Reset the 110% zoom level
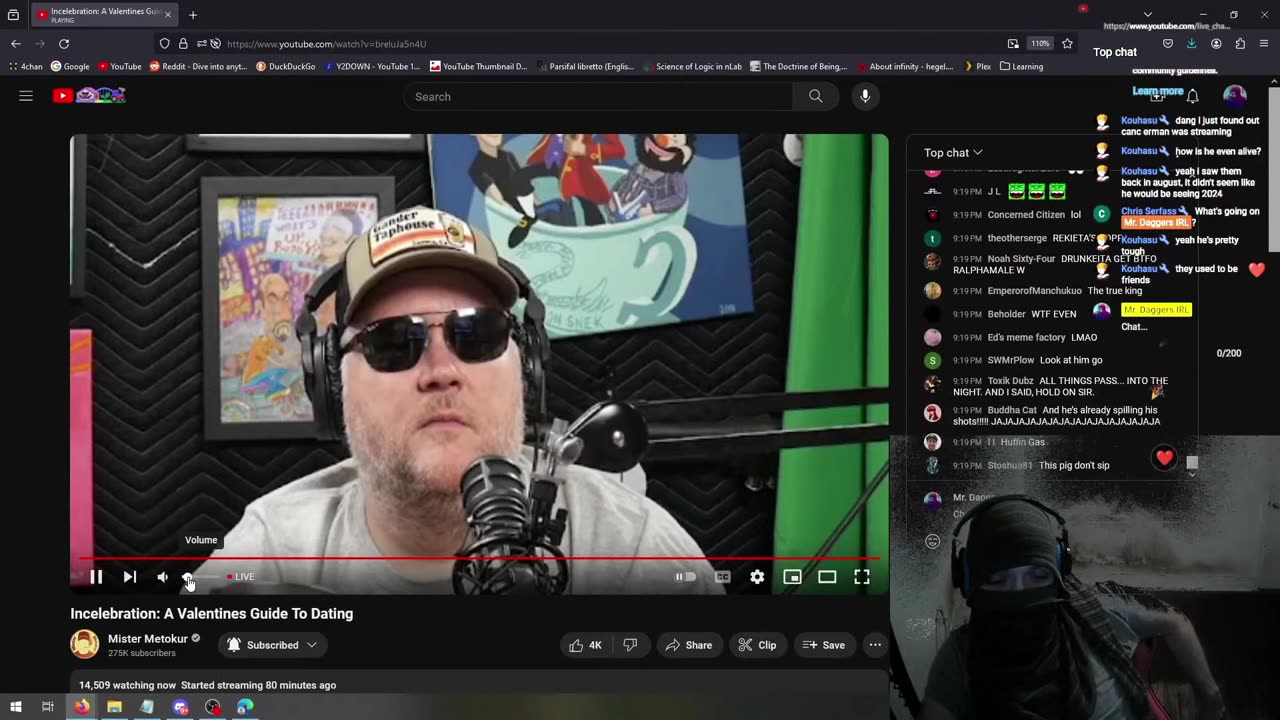This screenshot has height=720, width=1280. 1041,44
